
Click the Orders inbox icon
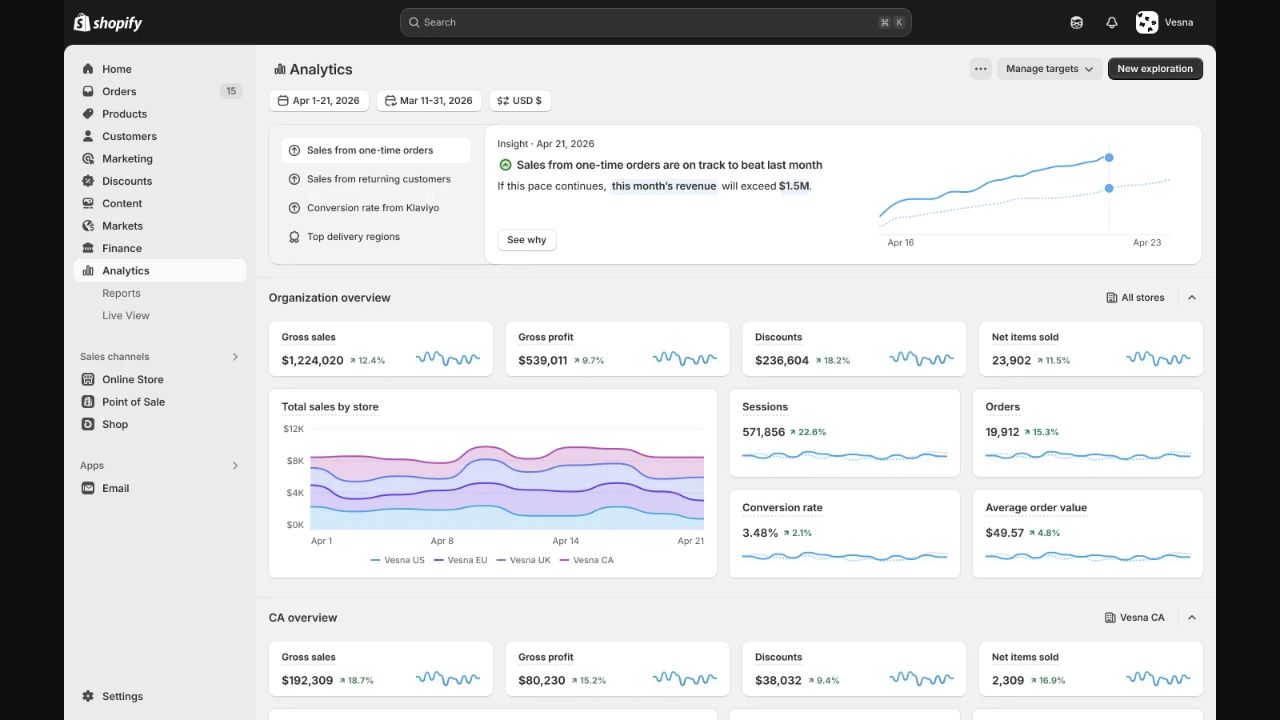click(x=88, y=91)
